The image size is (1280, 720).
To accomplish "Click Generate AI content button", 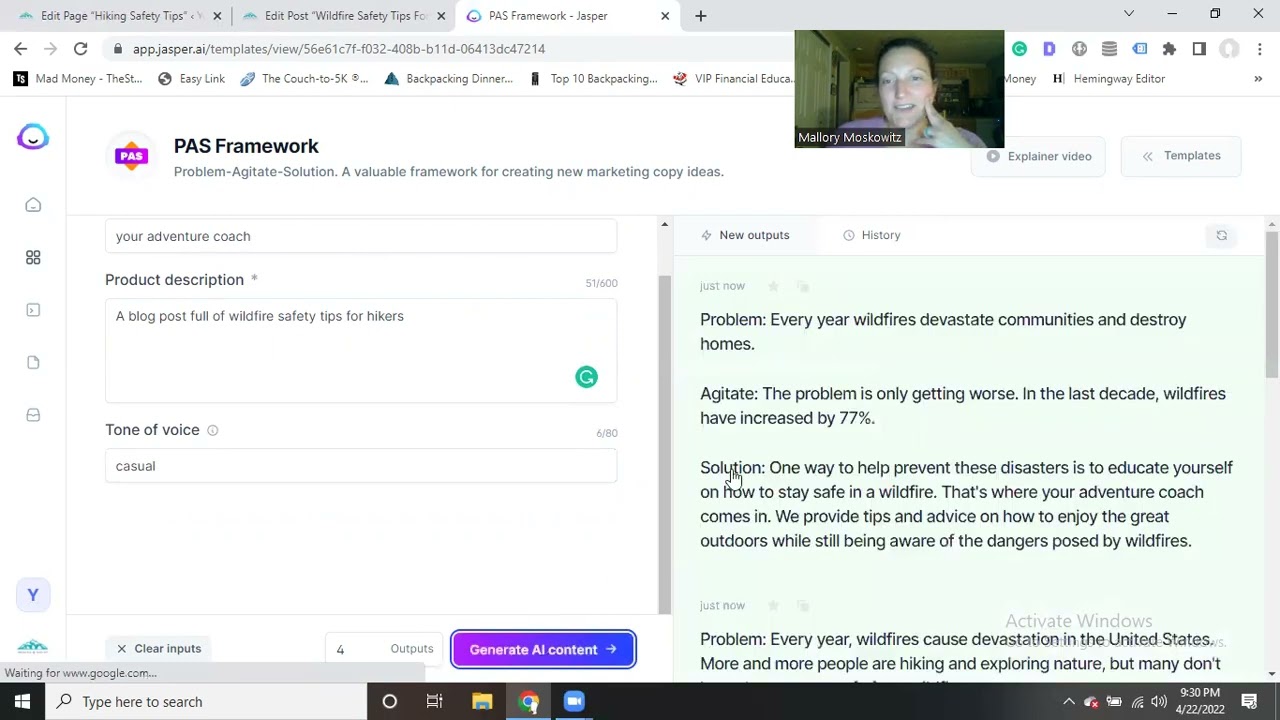I will [543, 649].
